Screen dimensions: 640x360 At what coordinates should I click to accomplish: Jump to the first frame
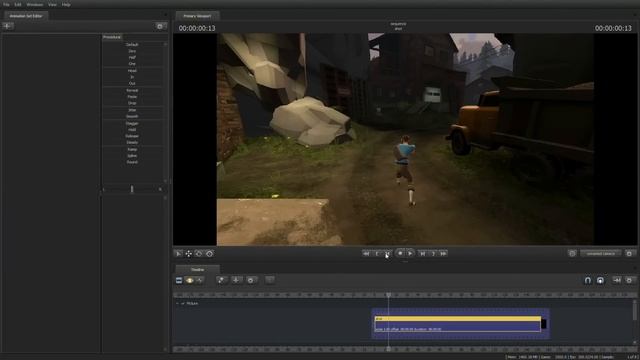(366, 254)
